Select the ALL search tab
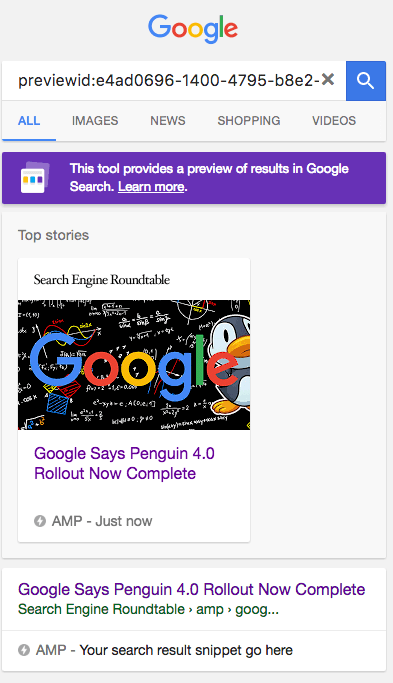 pyautogui.click(x=29, y=121)
